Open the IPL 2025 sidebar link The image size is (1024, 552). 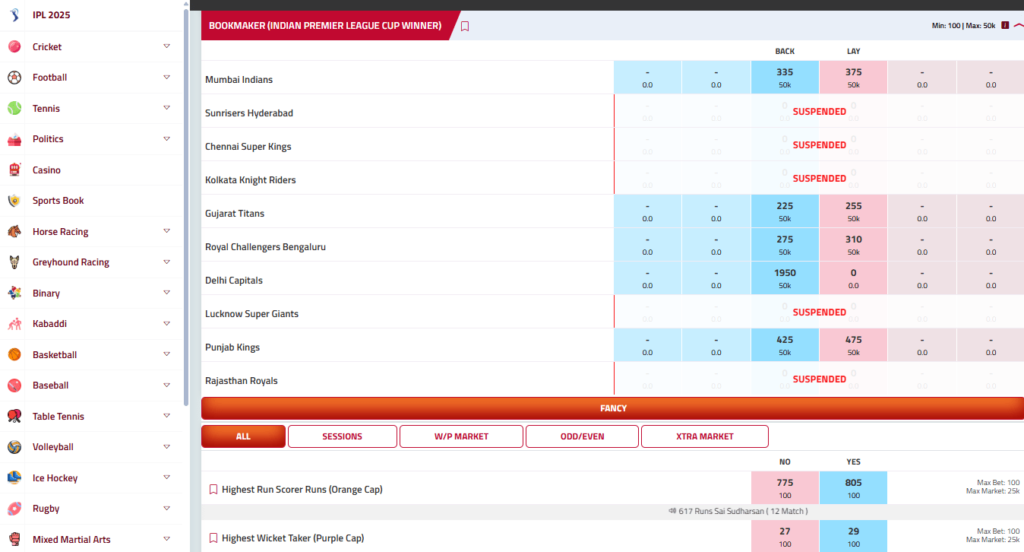pos(51,15)
